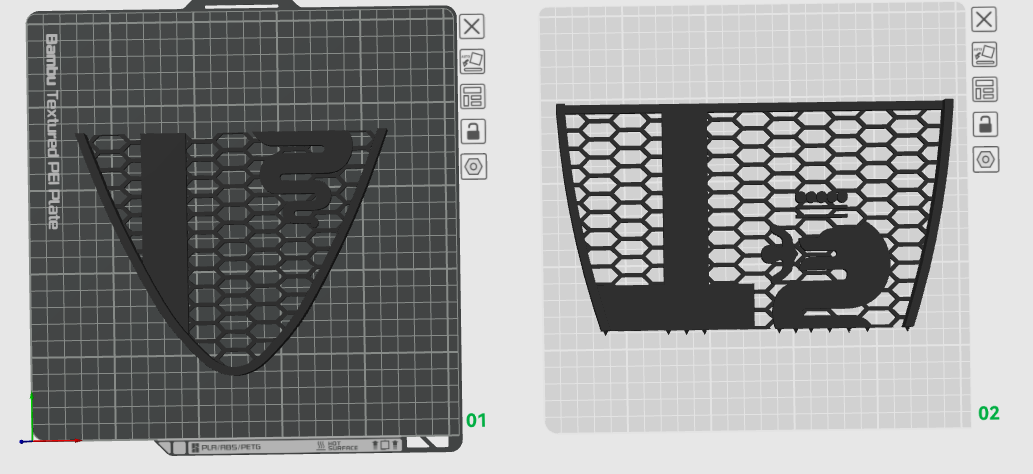Auto-orient objects on plate 02
Viewport: 1033px width, 474px height.
tap(984, 54)
